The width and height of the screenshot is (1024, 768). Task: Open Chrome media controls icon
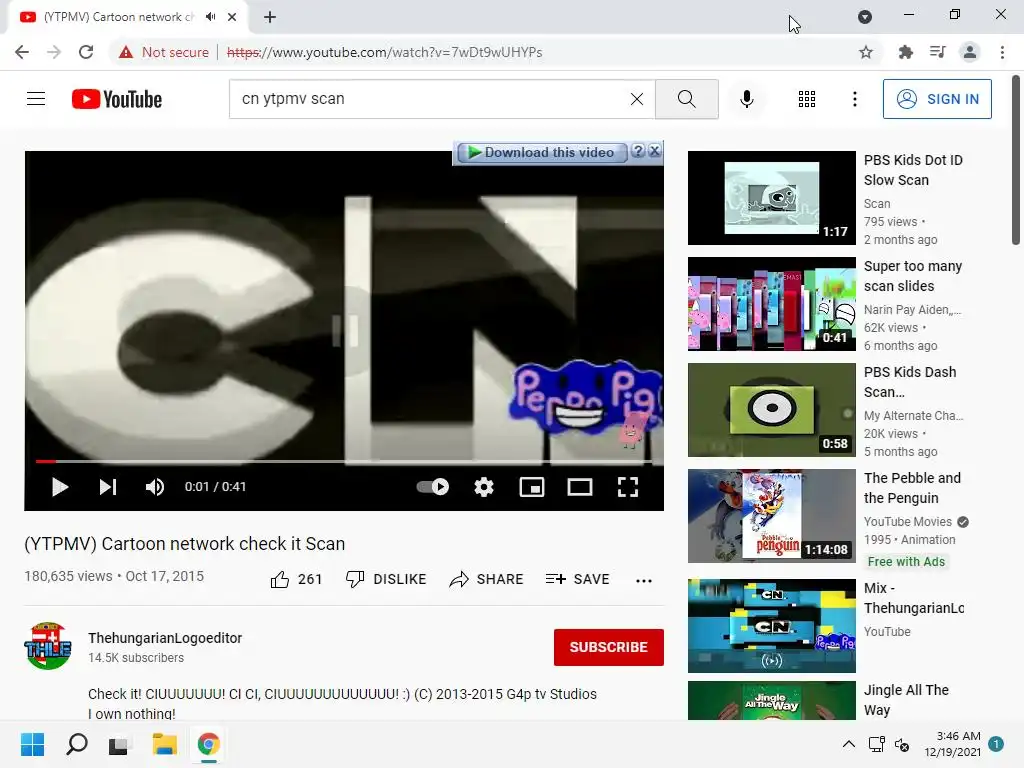point(937,52)
